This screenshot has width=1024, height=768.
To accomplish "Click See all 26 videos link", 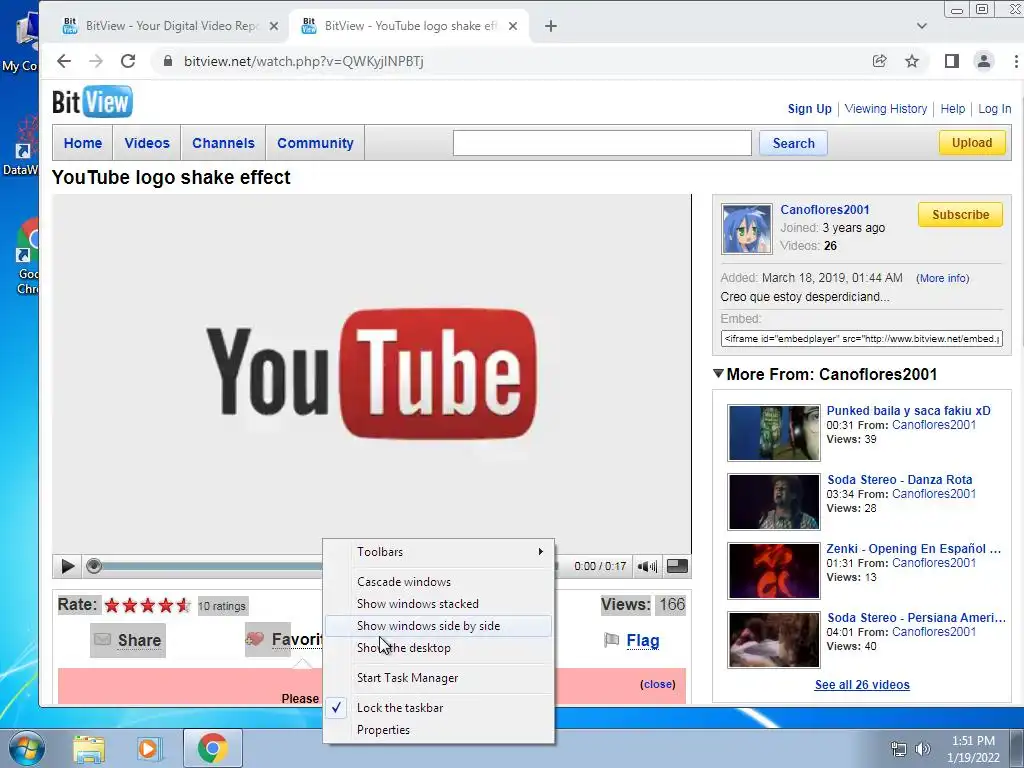I will pyautogui.click(x=862, y=684).
